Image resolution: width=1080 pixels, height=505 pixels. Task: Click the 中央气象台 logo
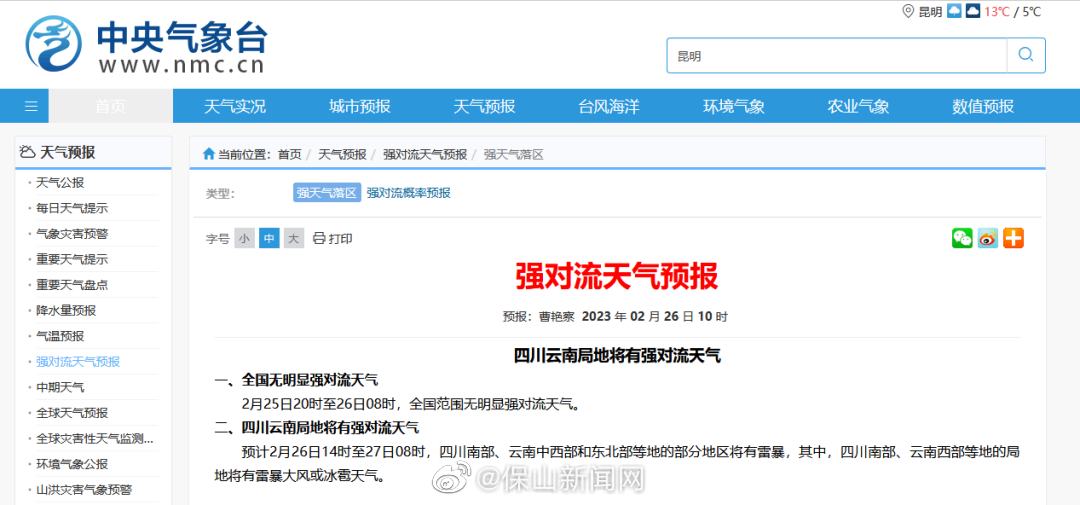pos(146,46)
